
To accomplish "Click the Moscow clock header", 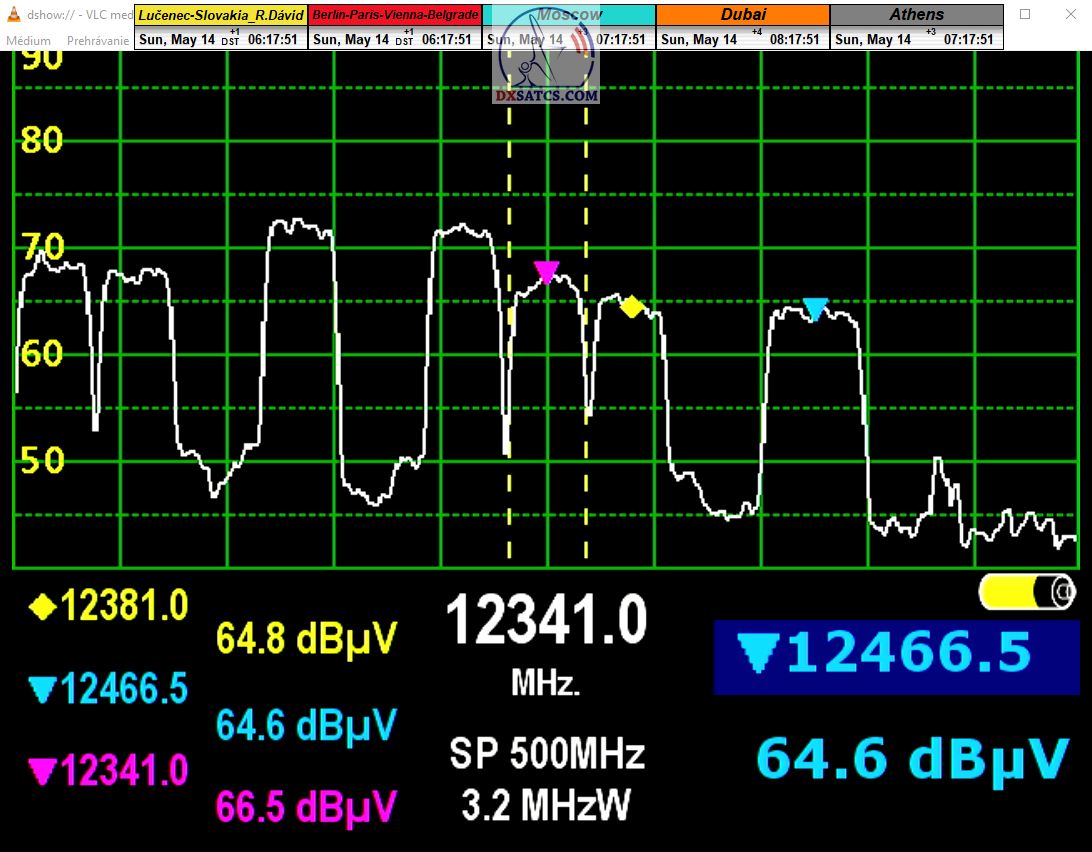I will click(569, 15).
